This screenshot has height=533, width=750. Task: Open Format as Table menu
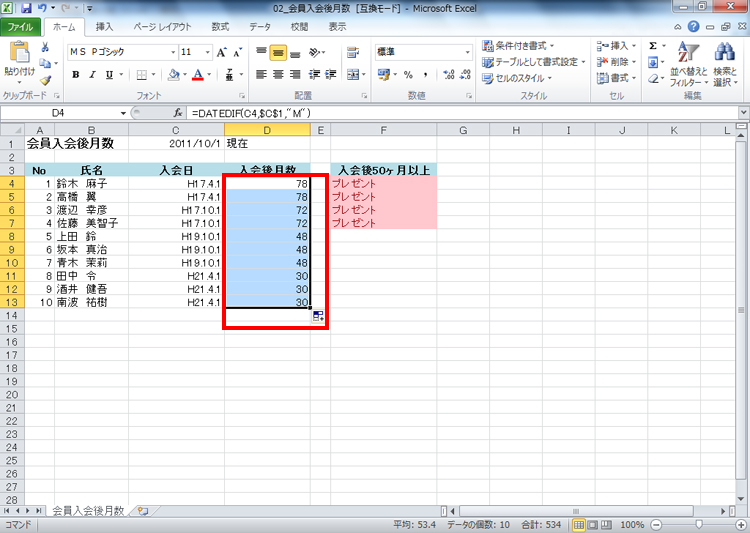tap(533, 62)
